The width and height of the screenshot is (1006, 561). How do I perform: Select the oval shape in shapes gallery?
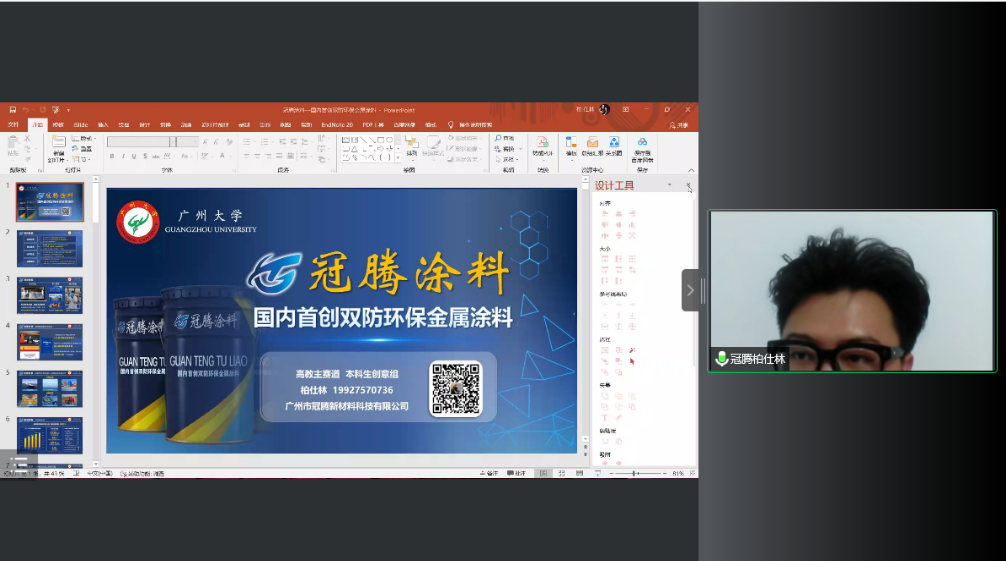click(389, 140)
